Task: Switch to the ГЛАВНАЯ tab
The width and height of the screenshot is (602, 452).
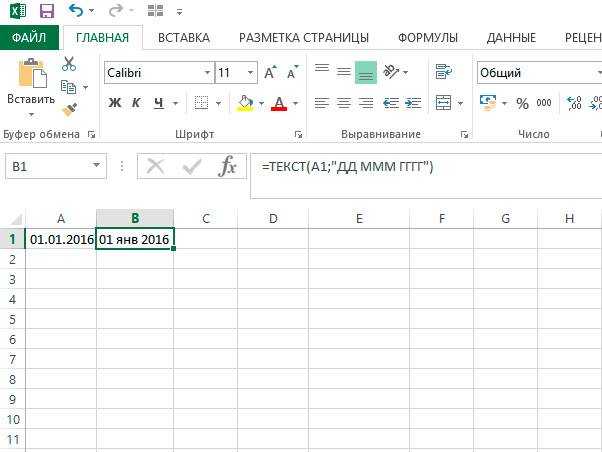Action: pos(103,38)
